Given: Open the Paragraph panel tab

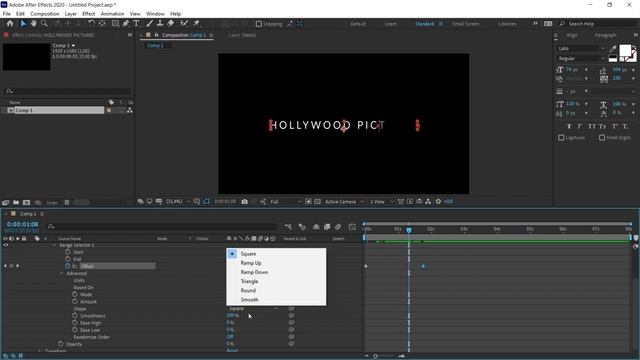Looking at the screenshot, I should [x=605, y=36].
